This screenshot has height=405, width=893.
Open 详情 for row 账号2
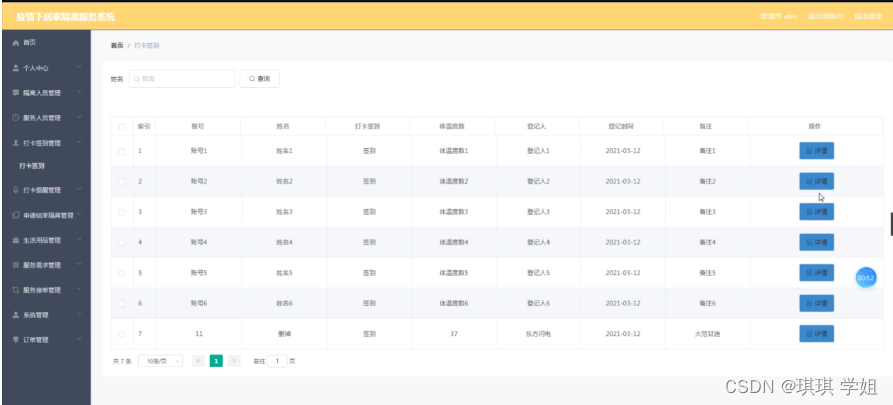(x=816, y=181)
